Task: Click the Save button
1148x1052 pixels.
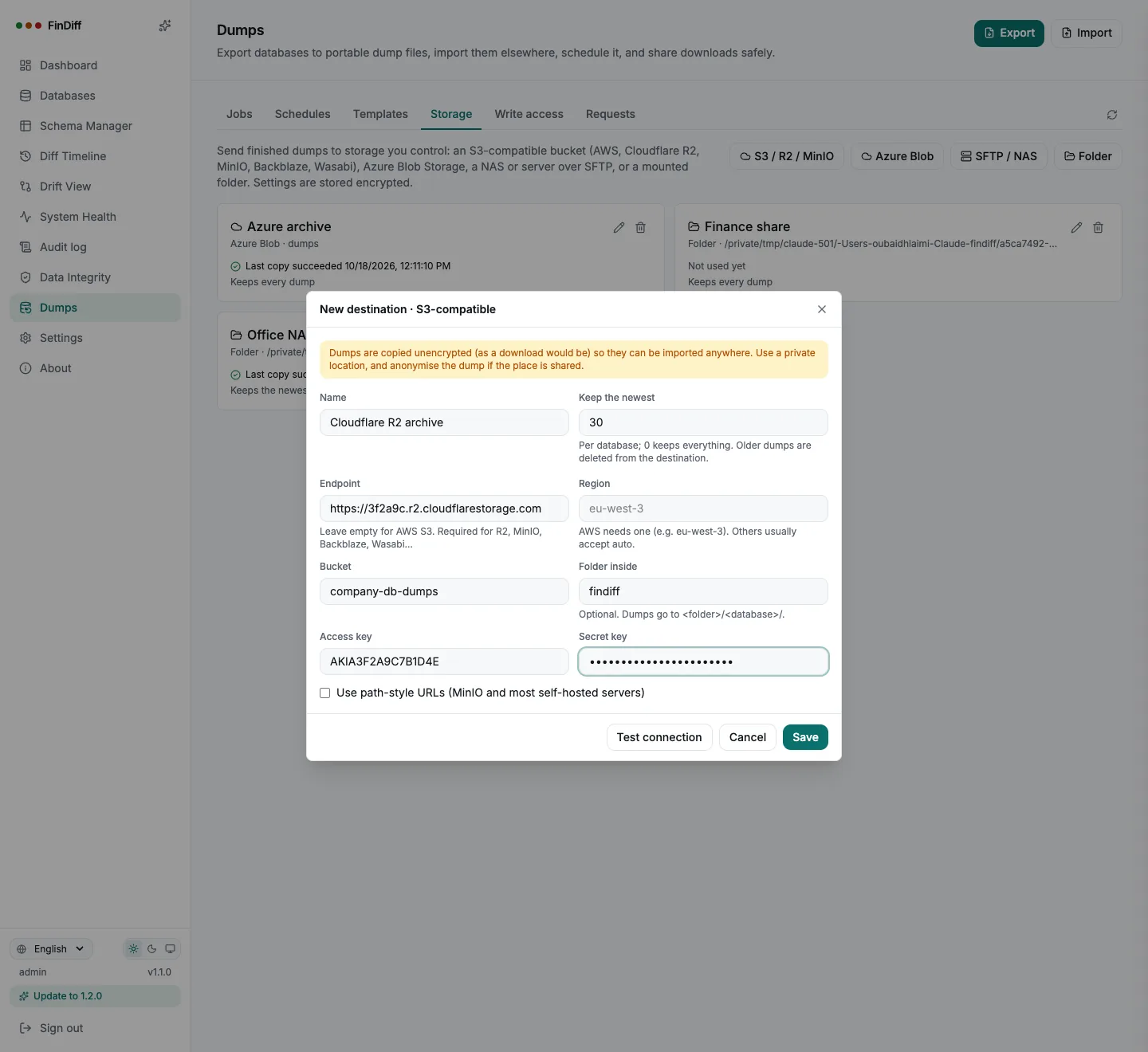Action: (x=805, y=737)
